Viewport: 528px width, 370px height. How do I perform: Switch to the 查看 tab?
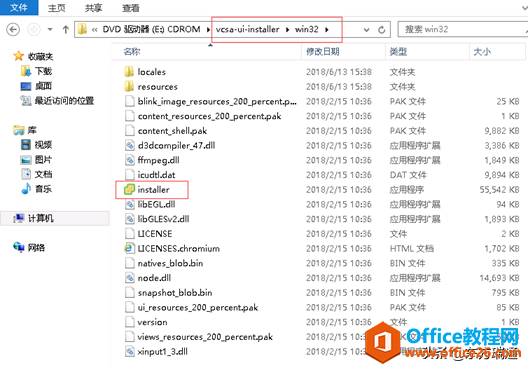[x=130, y=8]
